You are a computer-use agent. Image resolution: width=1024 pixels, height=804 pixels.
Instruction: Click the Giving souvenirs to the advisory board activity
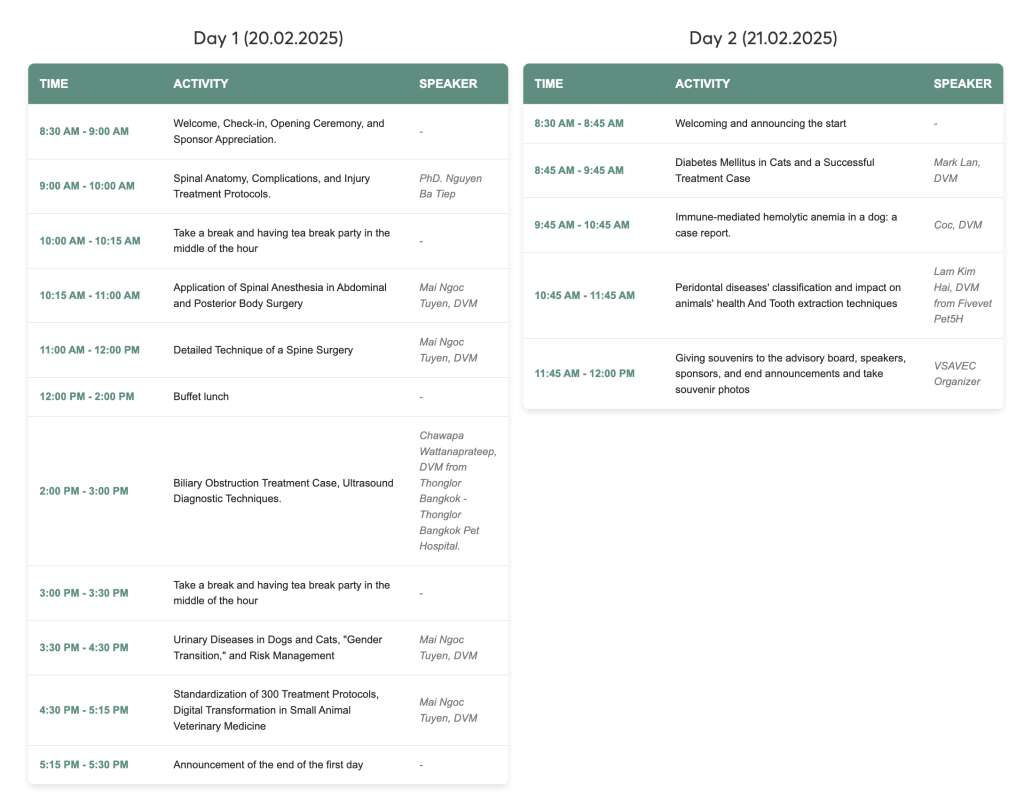(790, 374)
